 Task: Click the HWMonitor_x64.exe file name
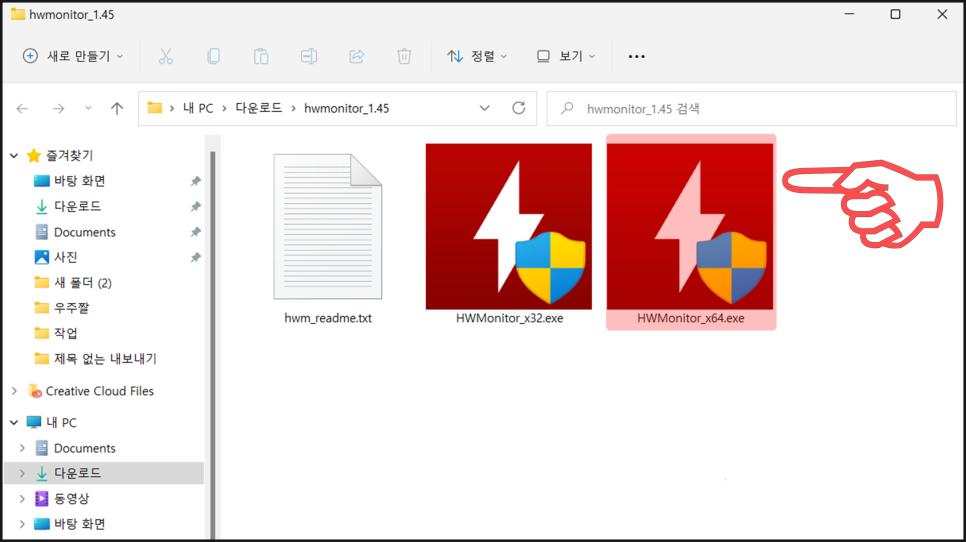pyautogui.click(x=691, y=318)
